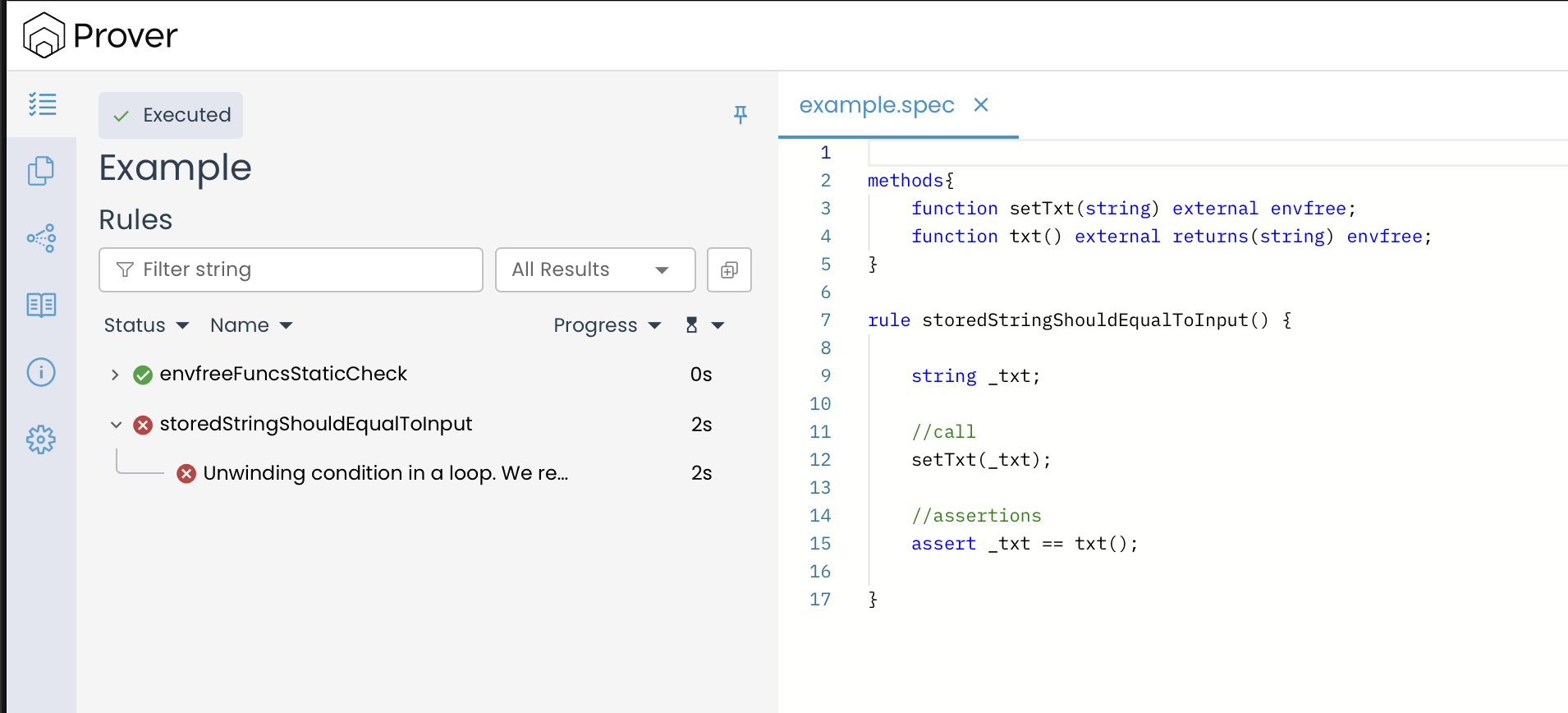Switch to the example.spec tab
This screenshot has height=713, width=1568.
point(876,105)
